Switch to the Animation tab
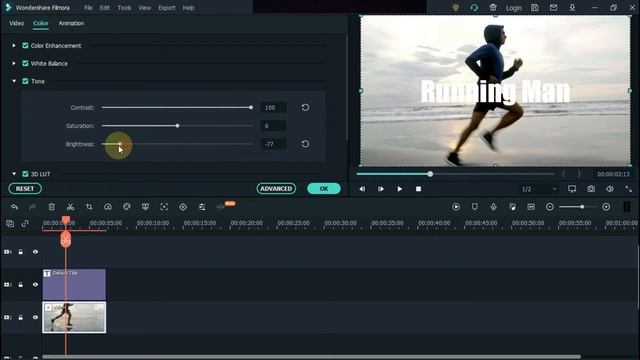The width and height of the screenshot is (640, 360). pos(71,23)
